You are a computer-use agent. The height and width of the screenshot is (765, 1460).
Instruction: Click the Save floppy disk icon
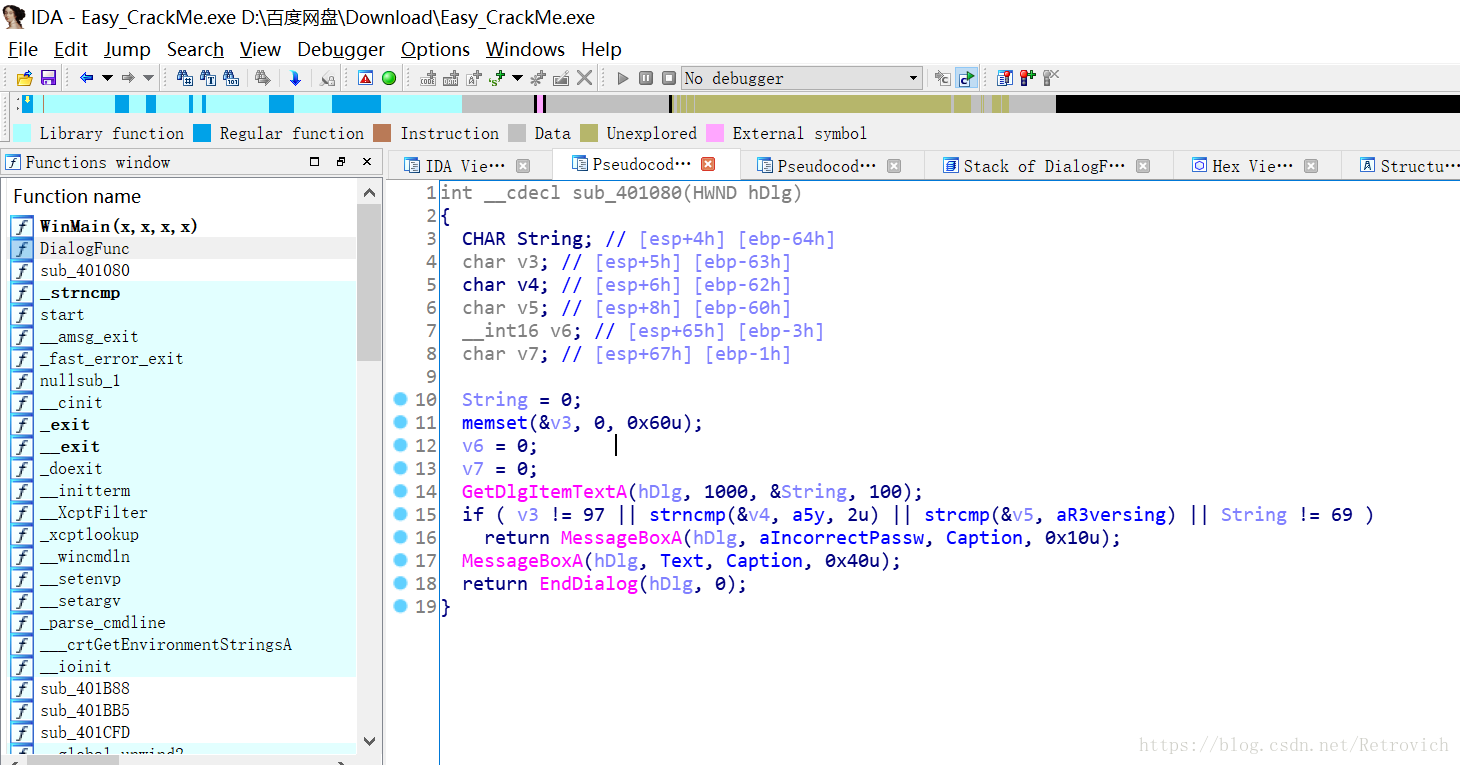click(x=48, y=78)
